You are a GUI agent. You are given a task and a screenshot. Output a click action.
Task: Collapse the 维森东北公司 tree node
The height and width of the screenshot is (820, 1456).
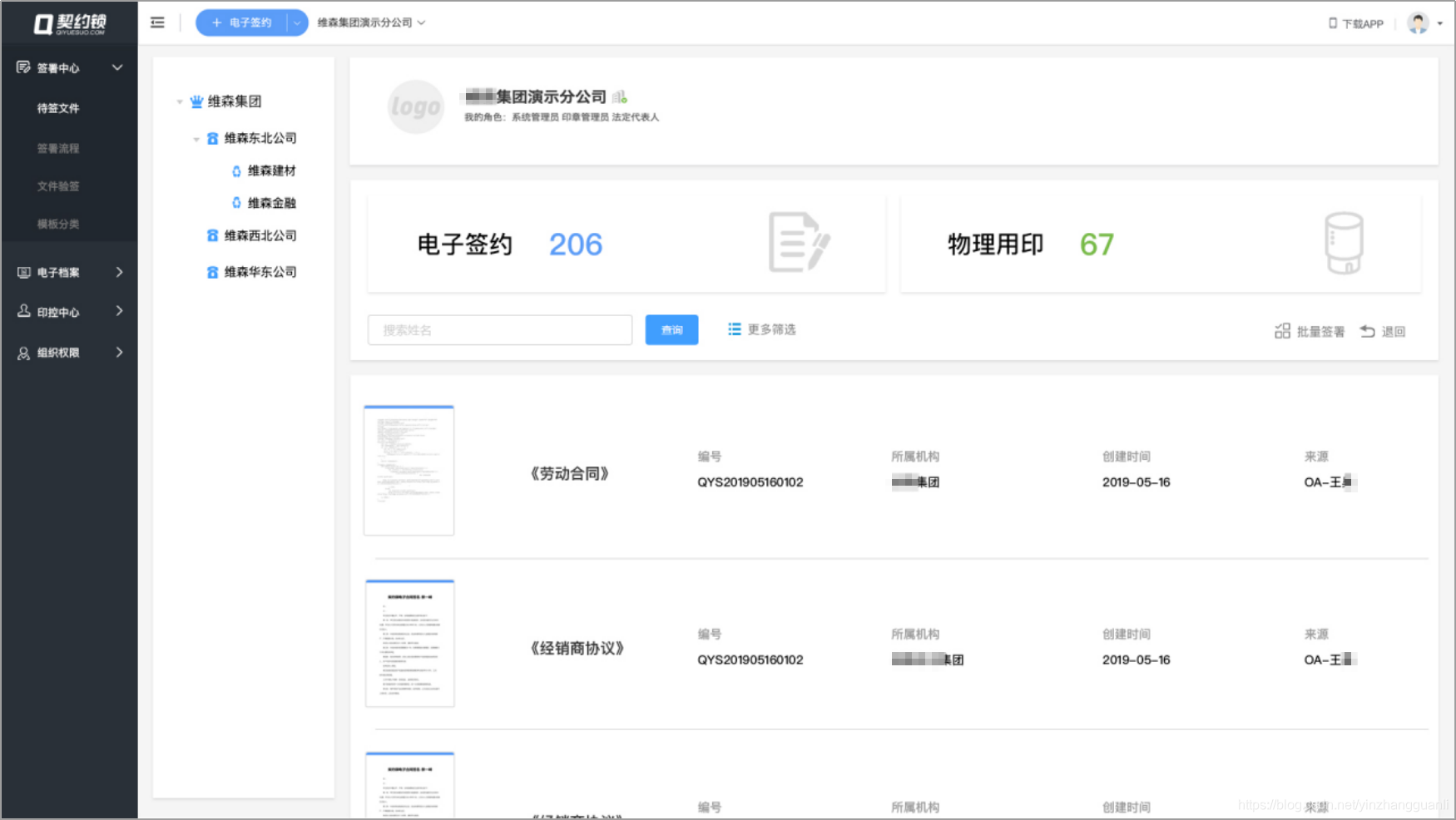pyautogui.click(x=195, y=138)
